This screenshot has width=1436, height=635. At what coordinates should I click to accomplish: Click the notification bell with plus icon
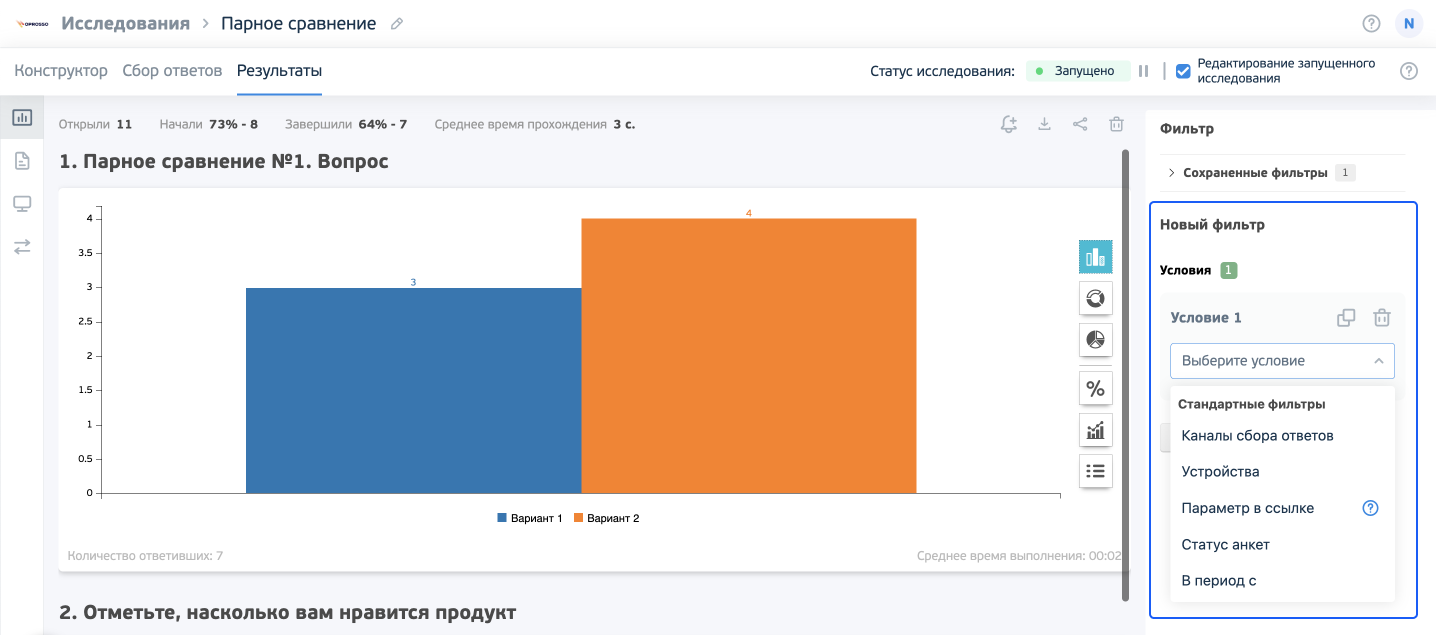(x=1009, y=124)
